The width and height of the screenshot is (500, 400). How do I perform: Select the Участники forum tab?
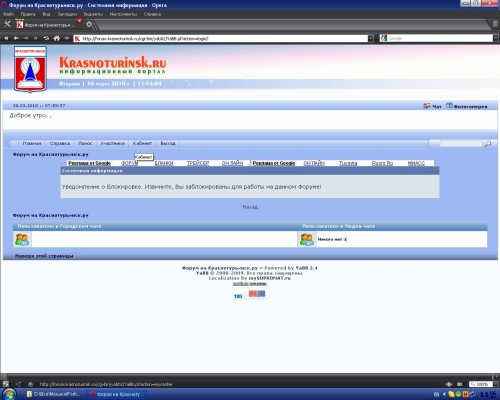pos(113,143)
